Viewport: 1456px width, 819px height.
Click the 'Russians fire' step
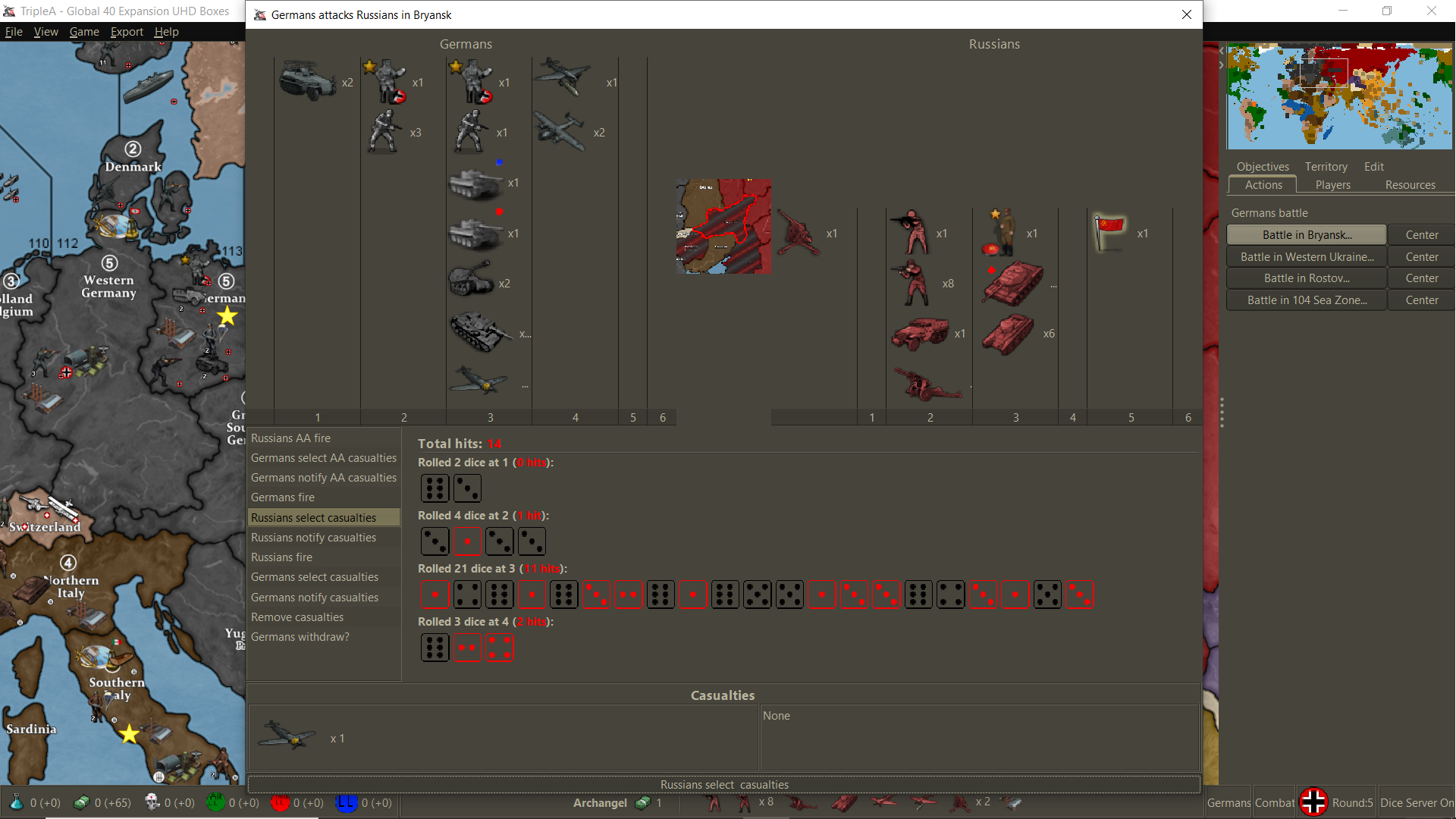(324, 557)
